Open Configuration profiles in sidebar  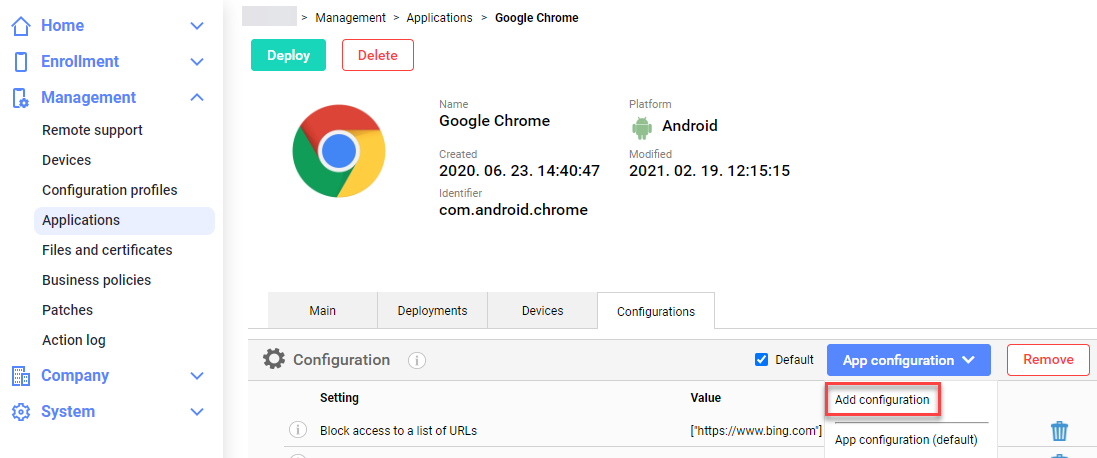pyautogui.click(x=110, y=190)
